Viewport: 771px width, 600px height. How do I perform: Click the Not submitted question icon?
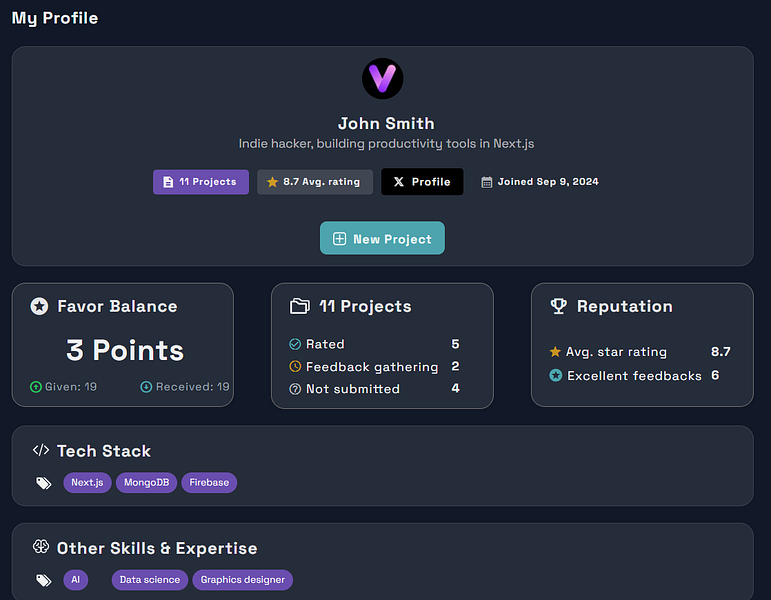(x=295, y=389)
